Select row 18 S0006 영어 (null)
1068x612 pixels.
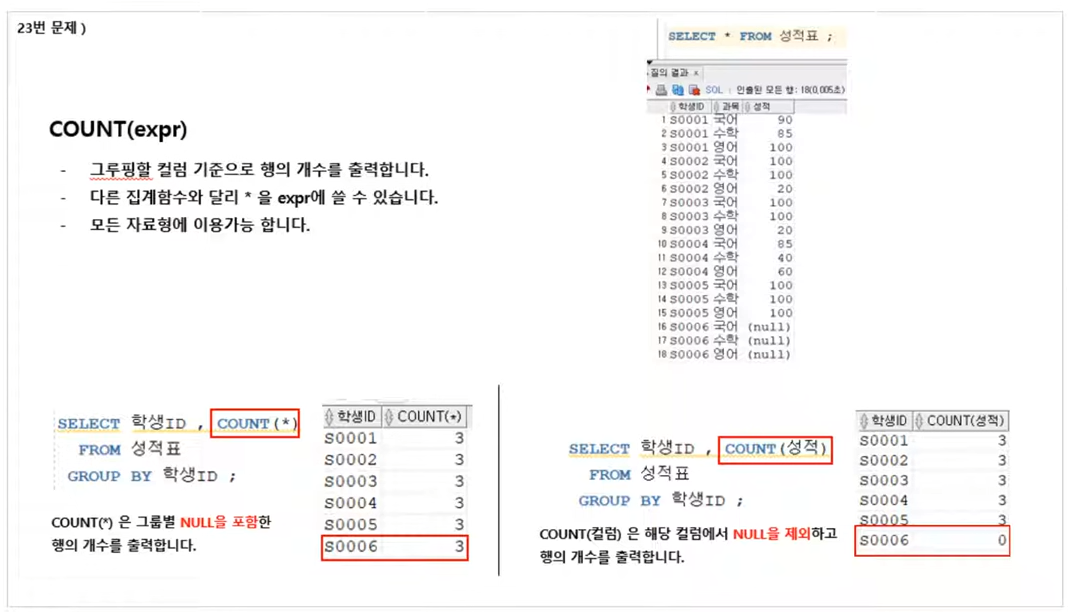(726, 355)
